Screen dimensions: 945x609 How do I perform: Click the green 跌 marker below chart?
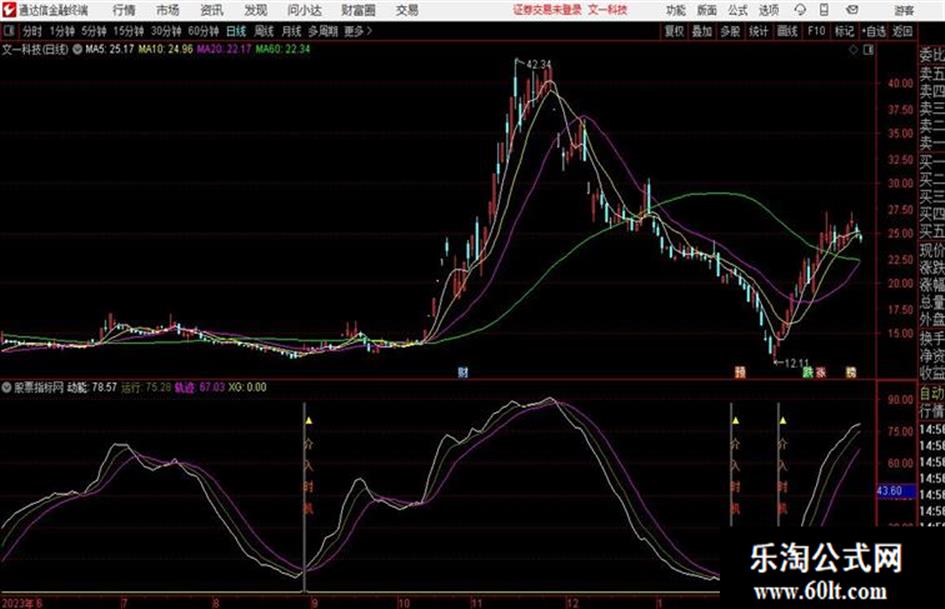pos(808,372)
